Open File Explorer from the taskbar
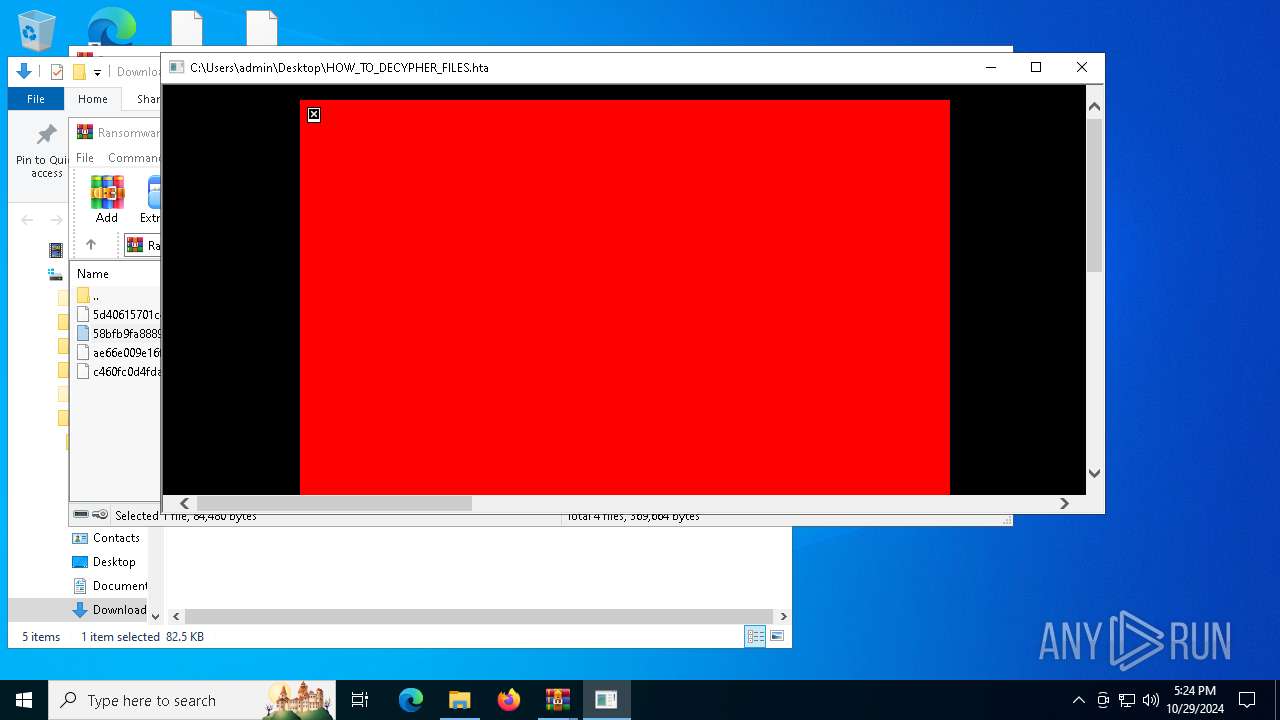 [459, 700]
